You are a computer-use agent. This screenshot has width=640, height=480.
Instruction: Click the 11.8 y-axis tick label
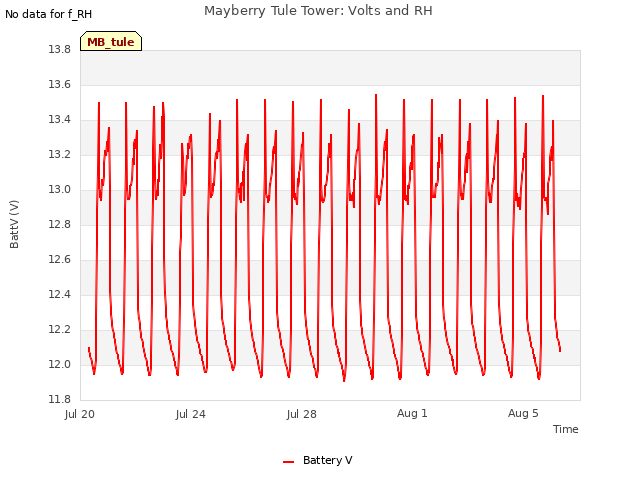pos(60,399)
